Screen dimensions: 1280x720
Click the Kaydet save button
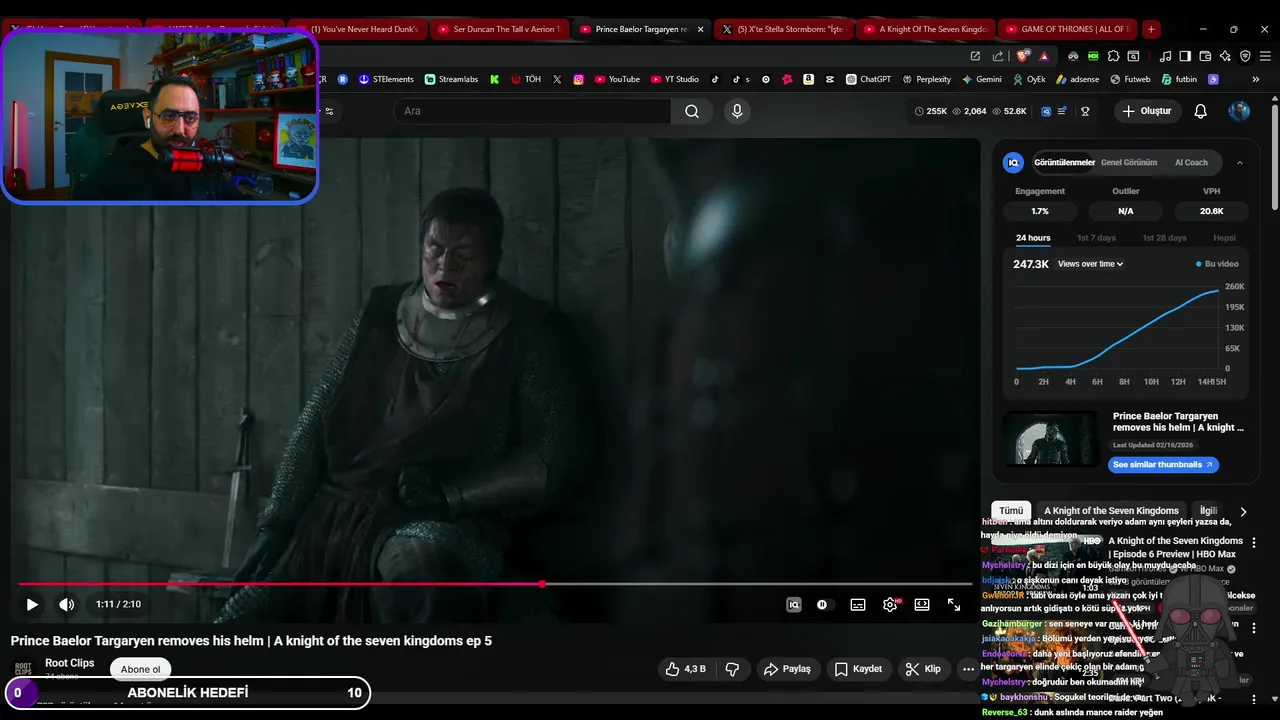859,669
